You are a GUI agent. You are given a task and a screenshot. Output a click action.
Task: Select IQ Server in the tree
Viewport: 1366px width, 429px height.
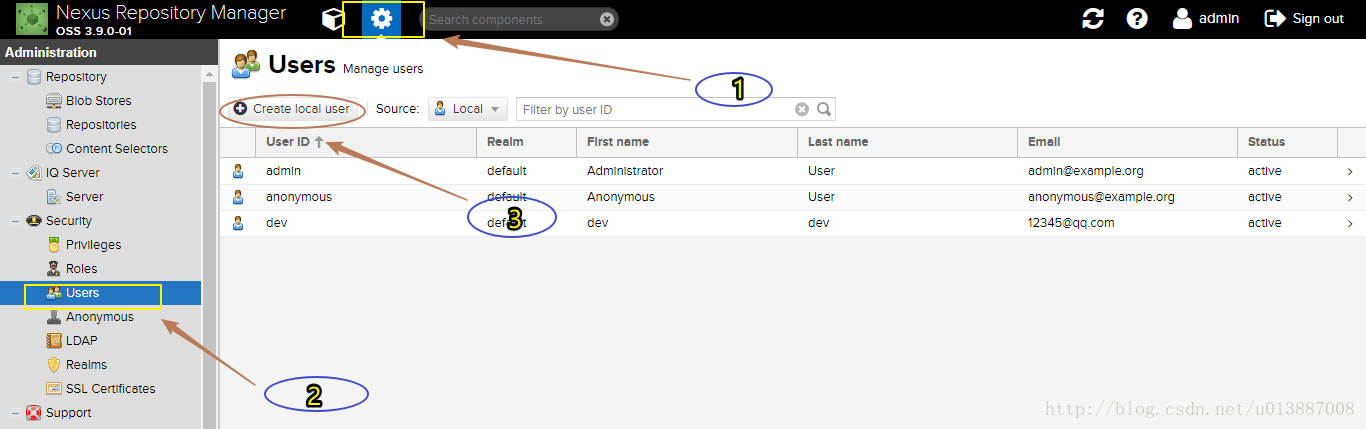click(x=73, y=173)
